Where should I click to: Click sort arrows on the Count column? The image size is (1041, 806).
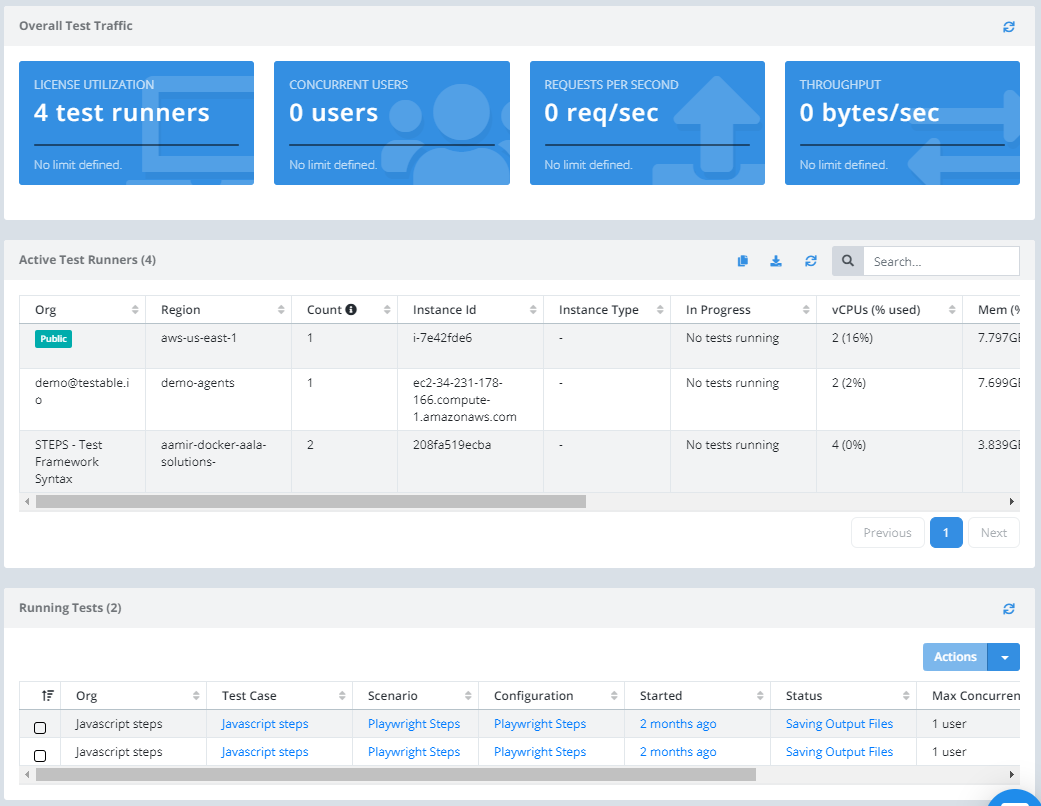tap(387, 309)
